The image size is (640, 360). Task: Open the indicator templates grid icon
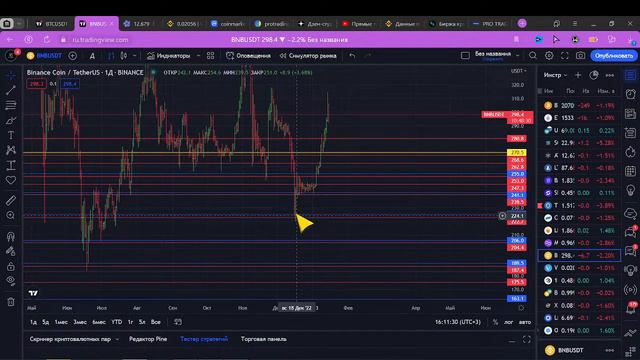point(211,56)
